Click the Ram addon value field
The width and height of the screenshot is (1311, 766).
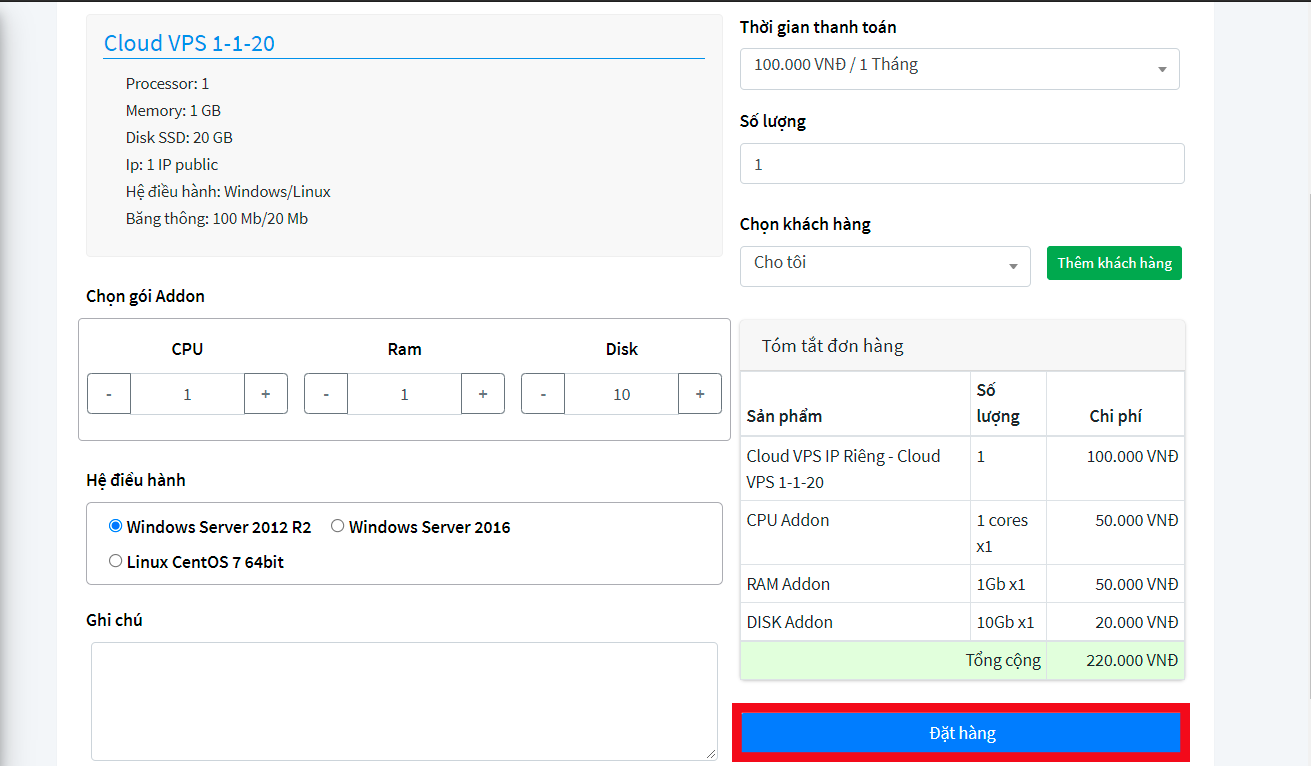tap(404, 394)
